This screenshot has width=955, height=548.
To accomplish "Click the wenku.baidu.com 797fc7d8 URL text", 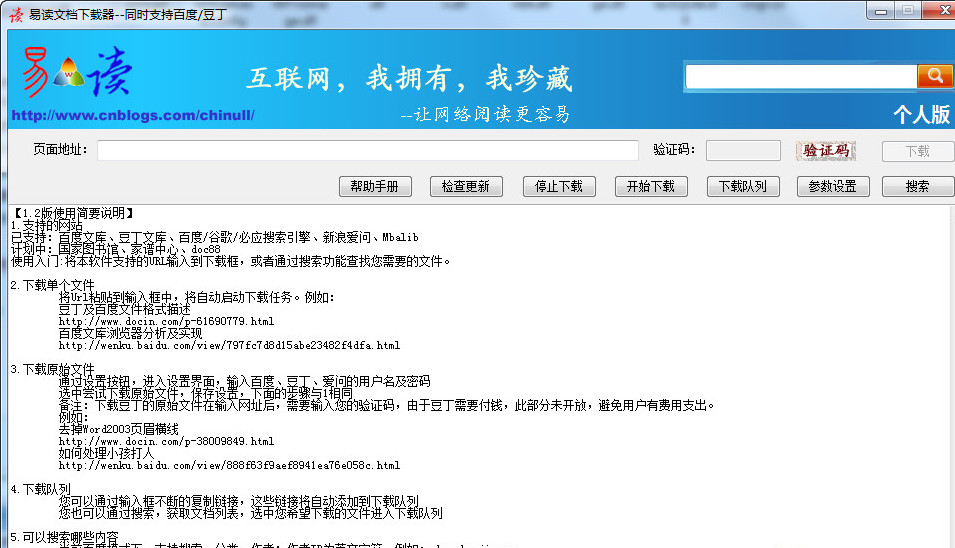I will 229,345.
